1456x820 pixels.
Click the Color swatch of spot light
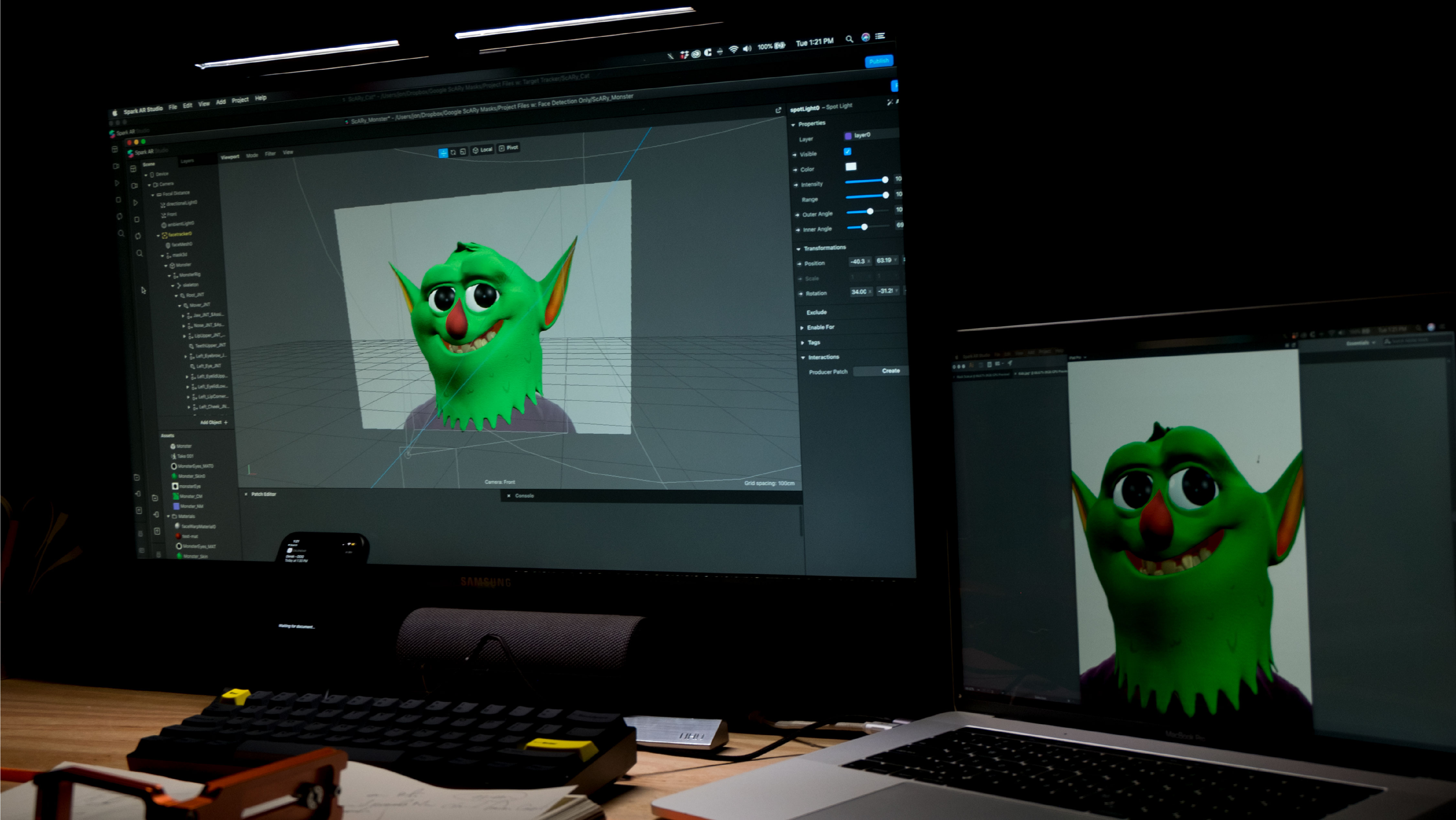[x=851, y=167]
